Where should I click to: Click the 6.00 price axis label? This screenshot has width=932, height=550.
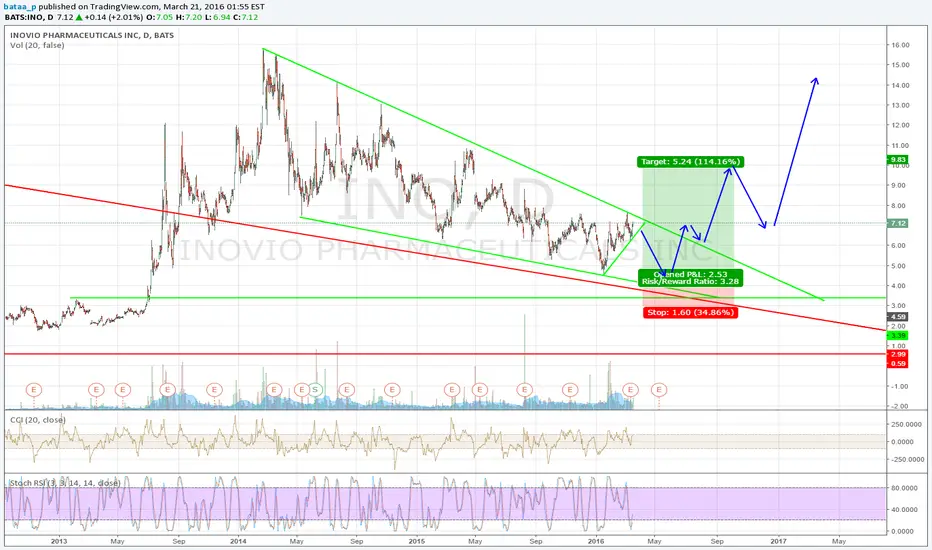pos(900,246)
